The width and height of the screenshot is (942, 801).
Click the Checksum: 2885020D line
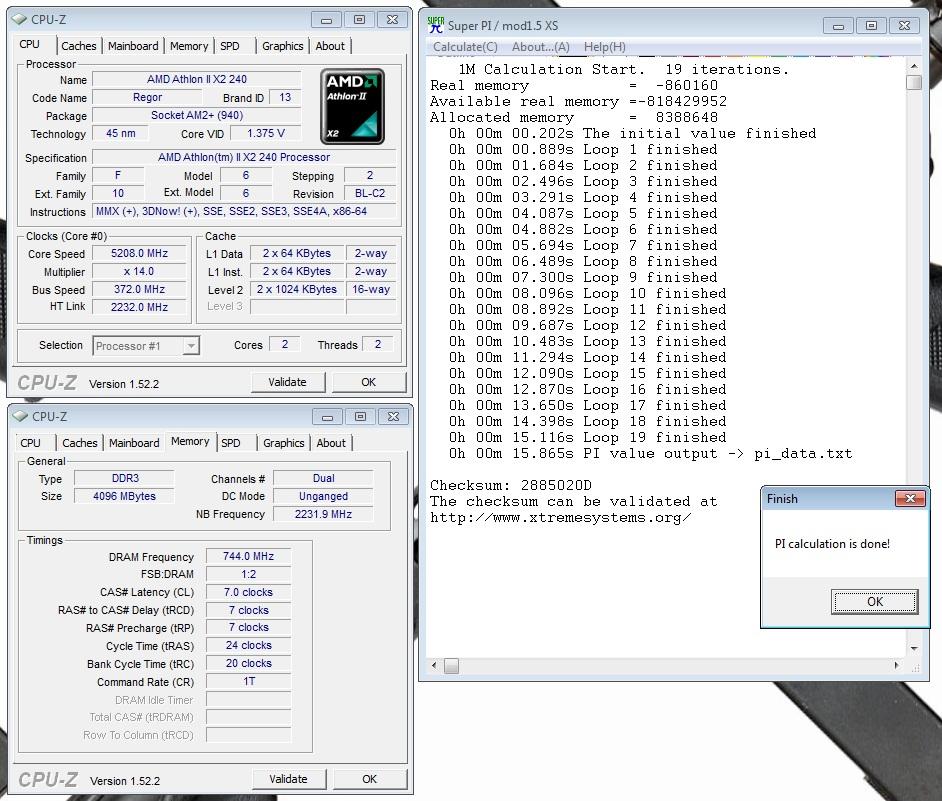coord(511,485)
